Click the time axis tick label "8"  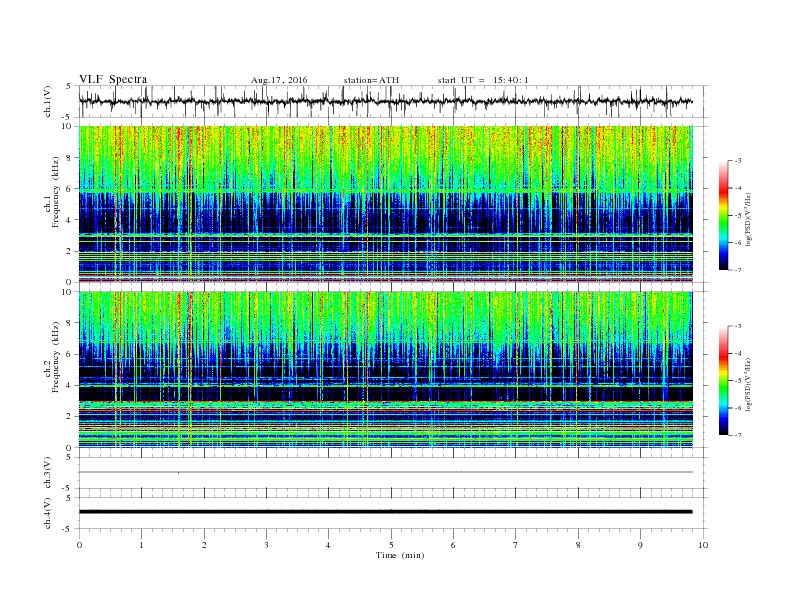(x=578, y=545)
